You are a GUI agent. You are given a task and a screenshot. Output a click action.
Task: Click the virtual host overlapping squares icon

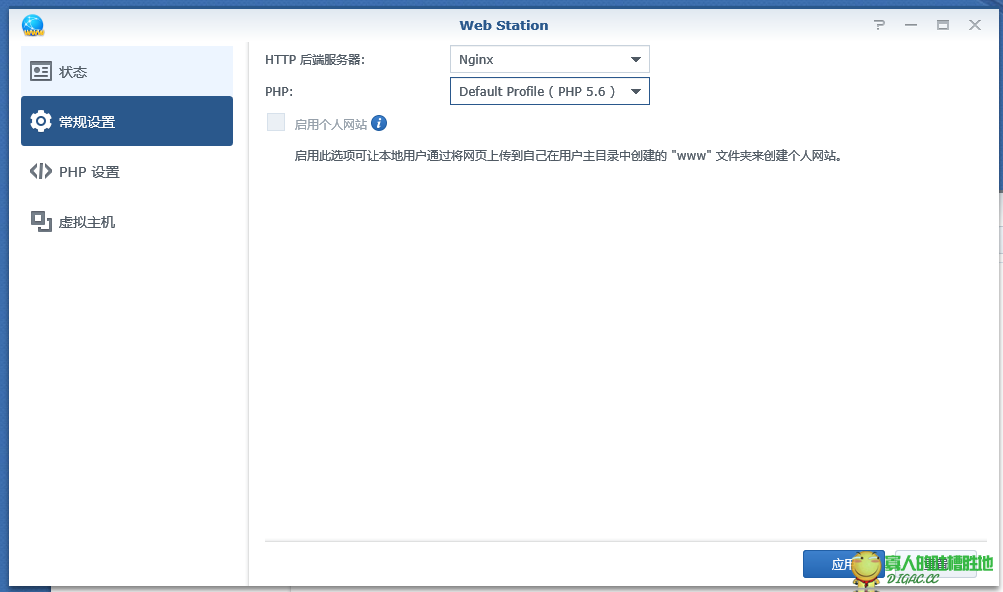(x=41, y=221)
